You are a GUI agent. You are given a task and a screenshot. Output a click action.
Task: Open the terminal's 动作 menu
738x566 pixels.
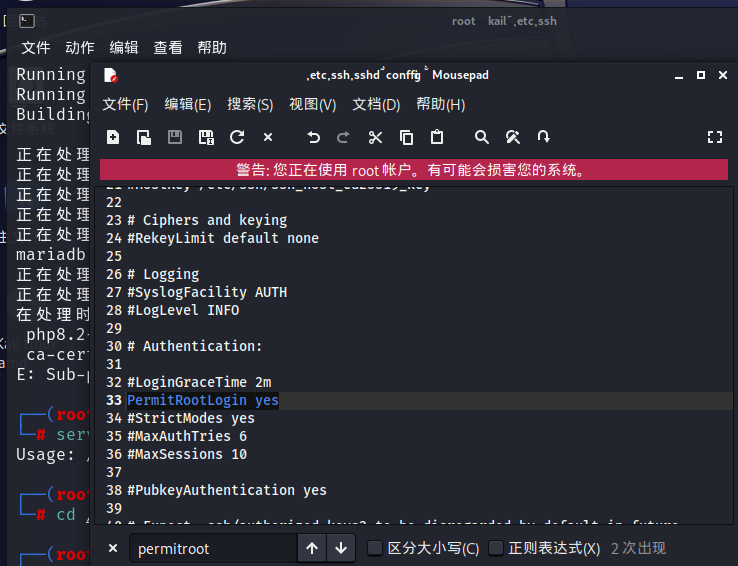[80, 48]
